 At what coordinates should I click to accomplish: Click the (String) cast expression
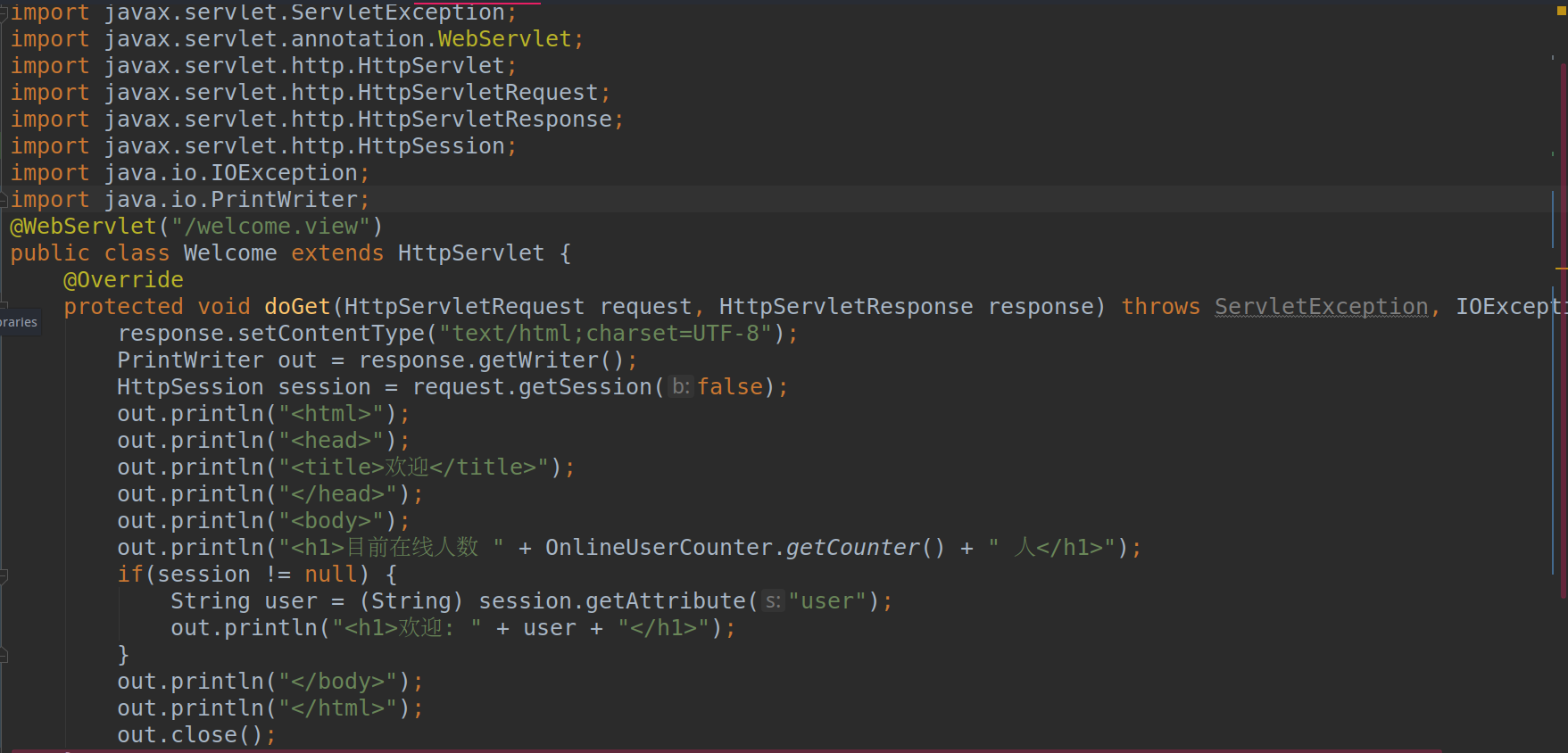coord(411,601)
